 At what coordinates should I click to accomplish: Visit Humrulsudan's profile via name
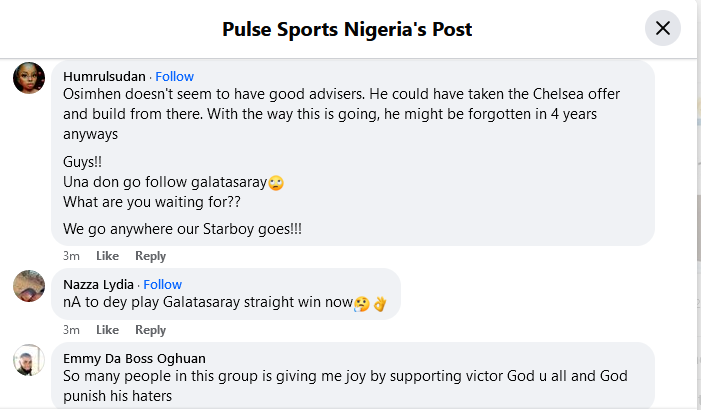coord(104,76)
